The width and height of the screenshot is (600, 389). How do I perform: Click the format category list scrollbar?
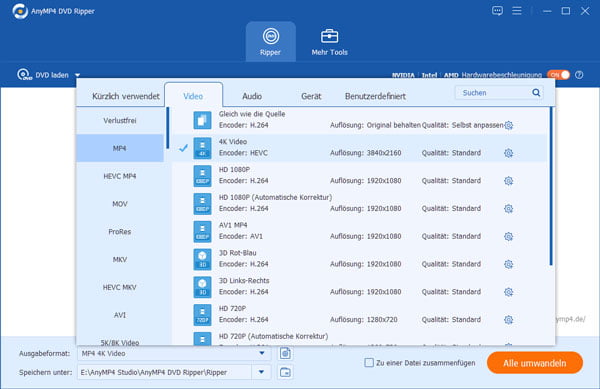coord(168,128)
